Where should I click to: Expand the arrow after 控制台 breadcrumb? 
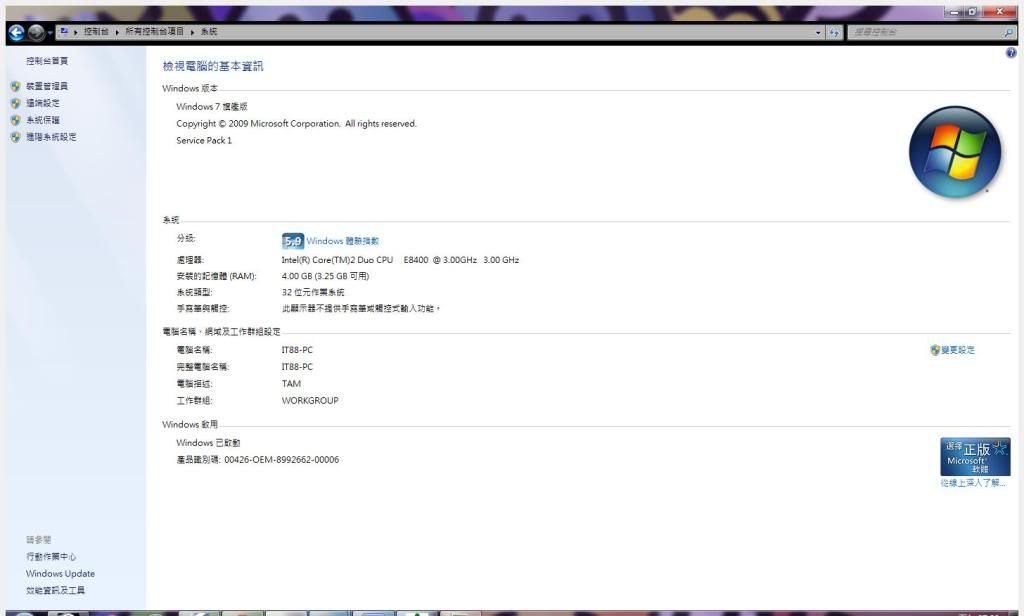[x=117, y=32]
